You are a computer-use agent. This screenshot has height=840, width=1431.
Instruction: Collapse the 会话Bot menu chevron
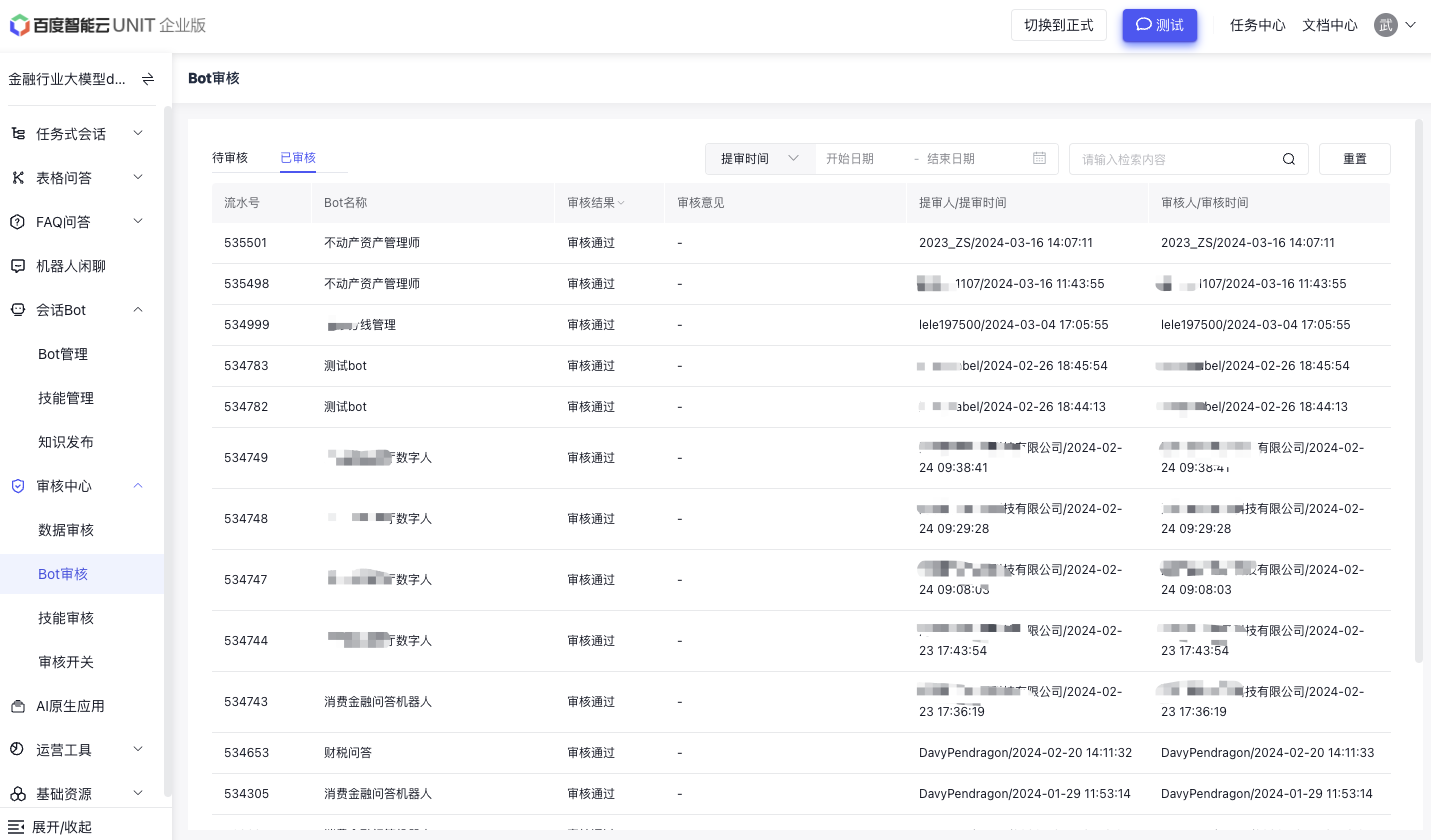pos(138,309)
